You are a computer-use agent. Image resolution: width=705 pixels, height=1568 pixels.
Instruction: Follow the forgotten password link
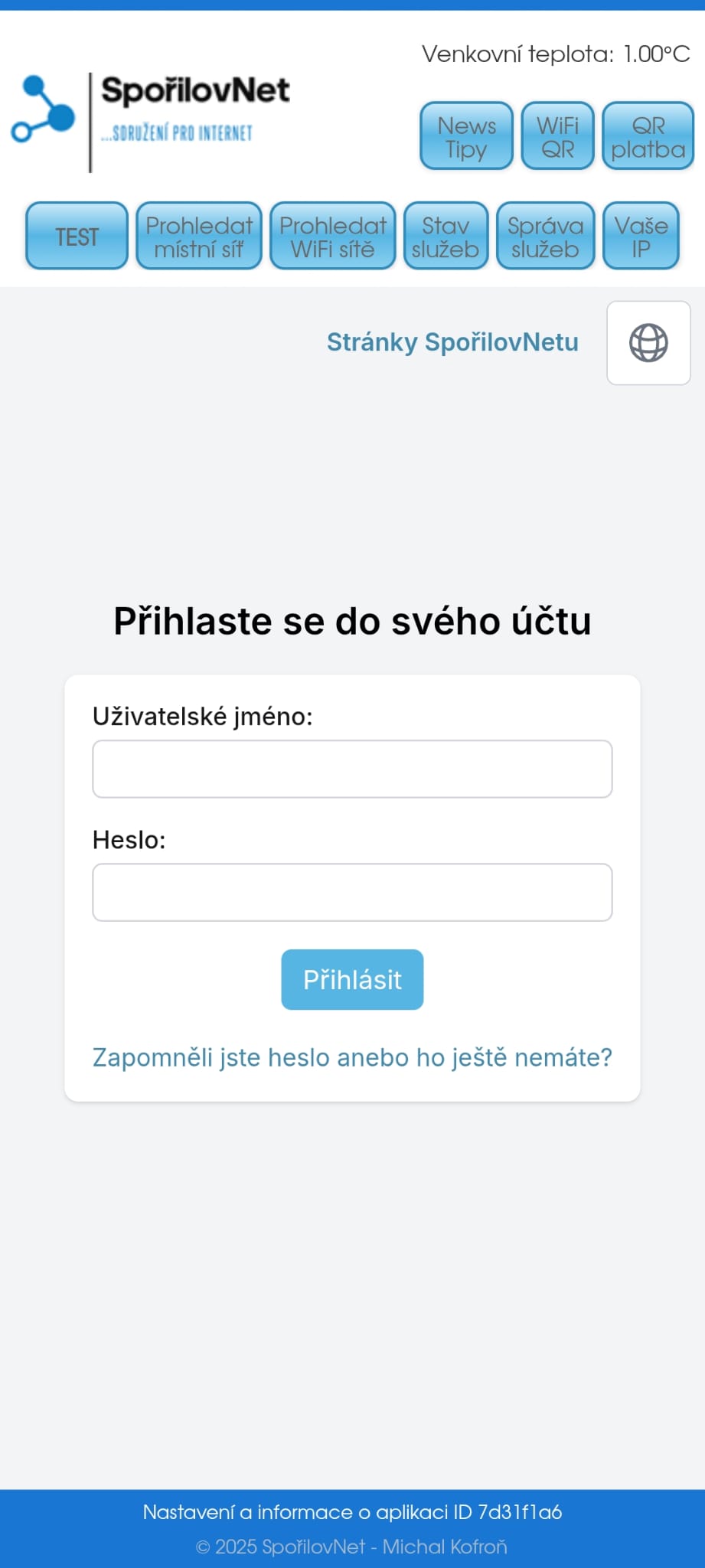pos(352,1057)
